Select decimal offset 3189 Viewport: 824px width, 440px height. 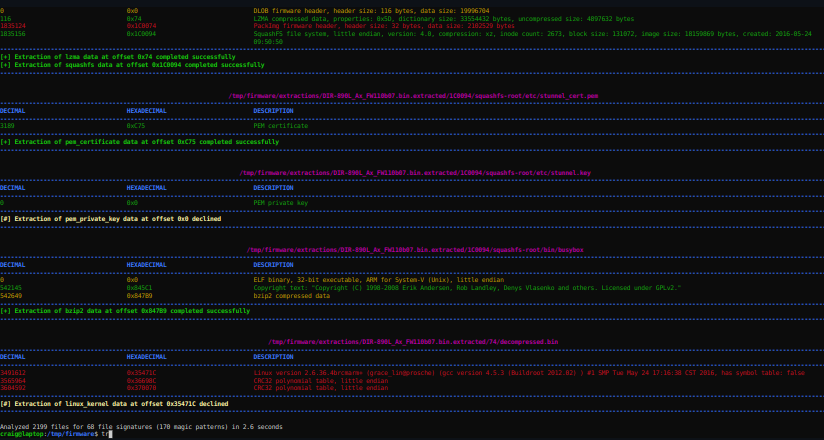[7, 126]
